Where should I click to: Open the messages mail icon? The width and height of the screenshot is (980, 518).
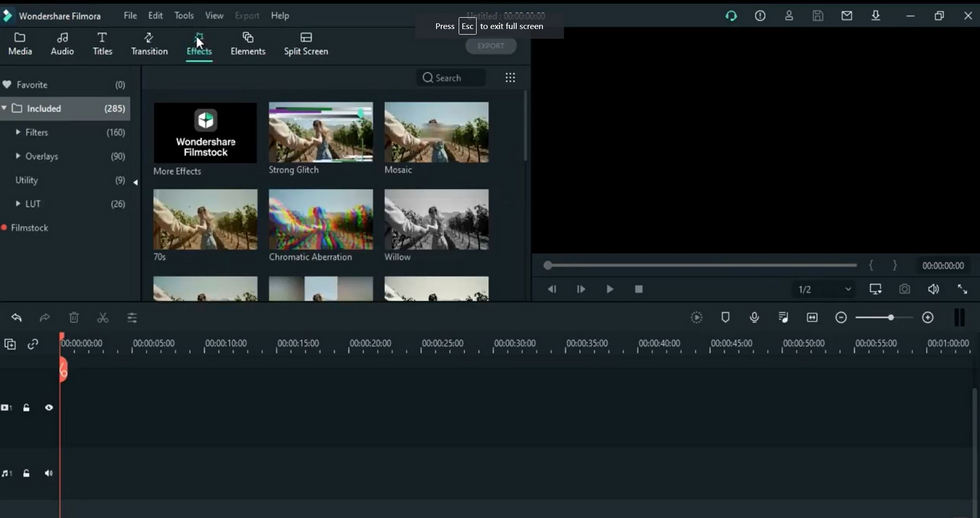pyautogui.click(x=847, y=16)
